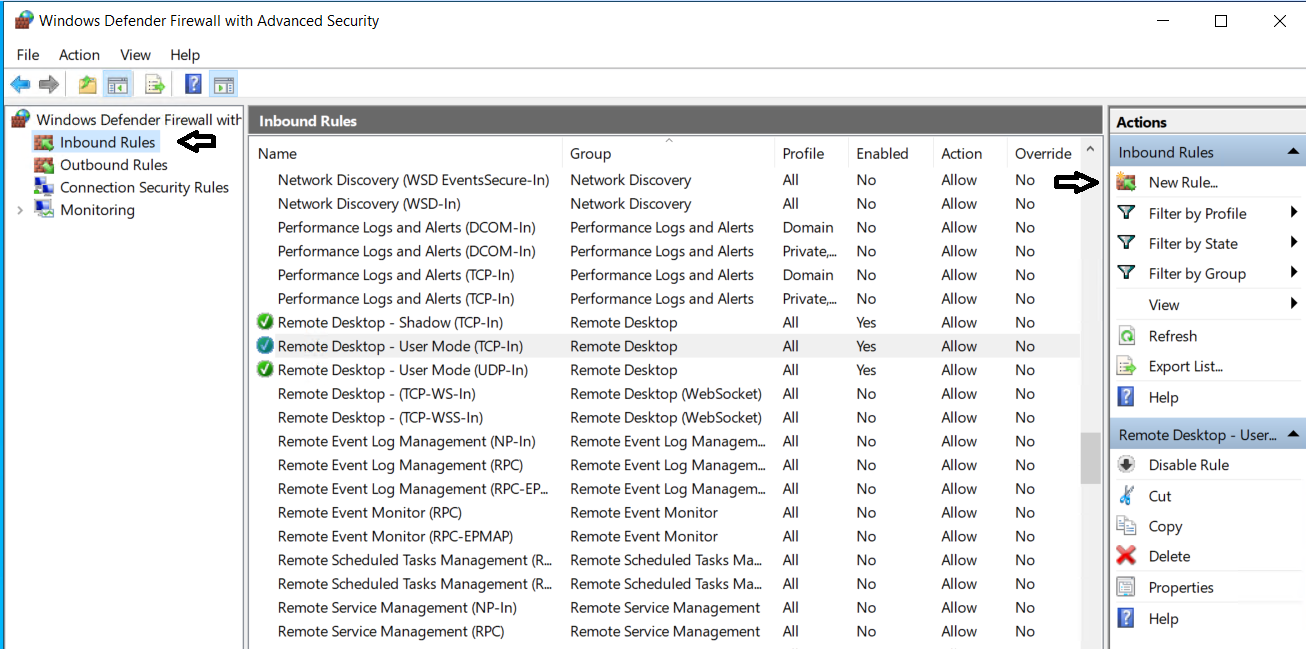Screen dimensions: 1306x649
Task: Open Properties for the selected rule
Action: [1181, 588]
